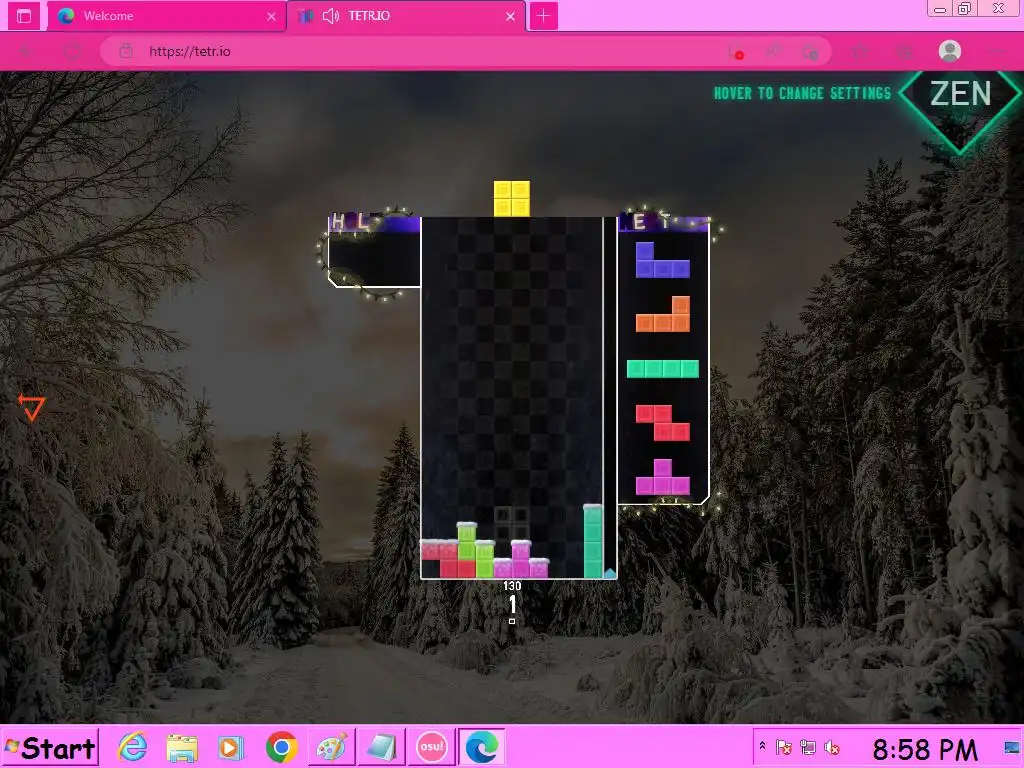This screenshot has width=1024, height=768.
Task: Open osu! from the taskbar
Action: click(x=431, y=747)
